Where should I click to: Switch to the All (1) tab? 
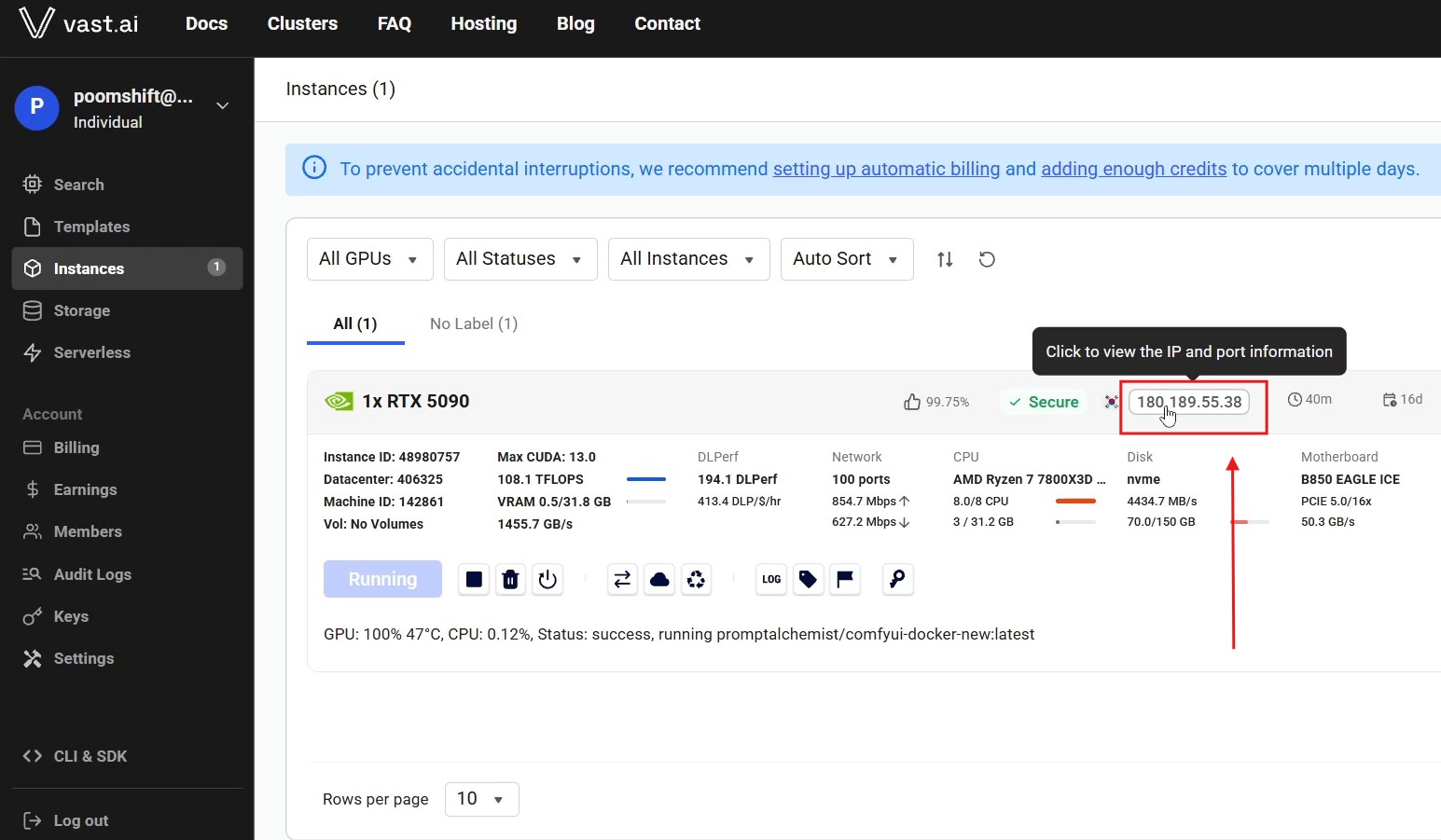coord(355,324)
